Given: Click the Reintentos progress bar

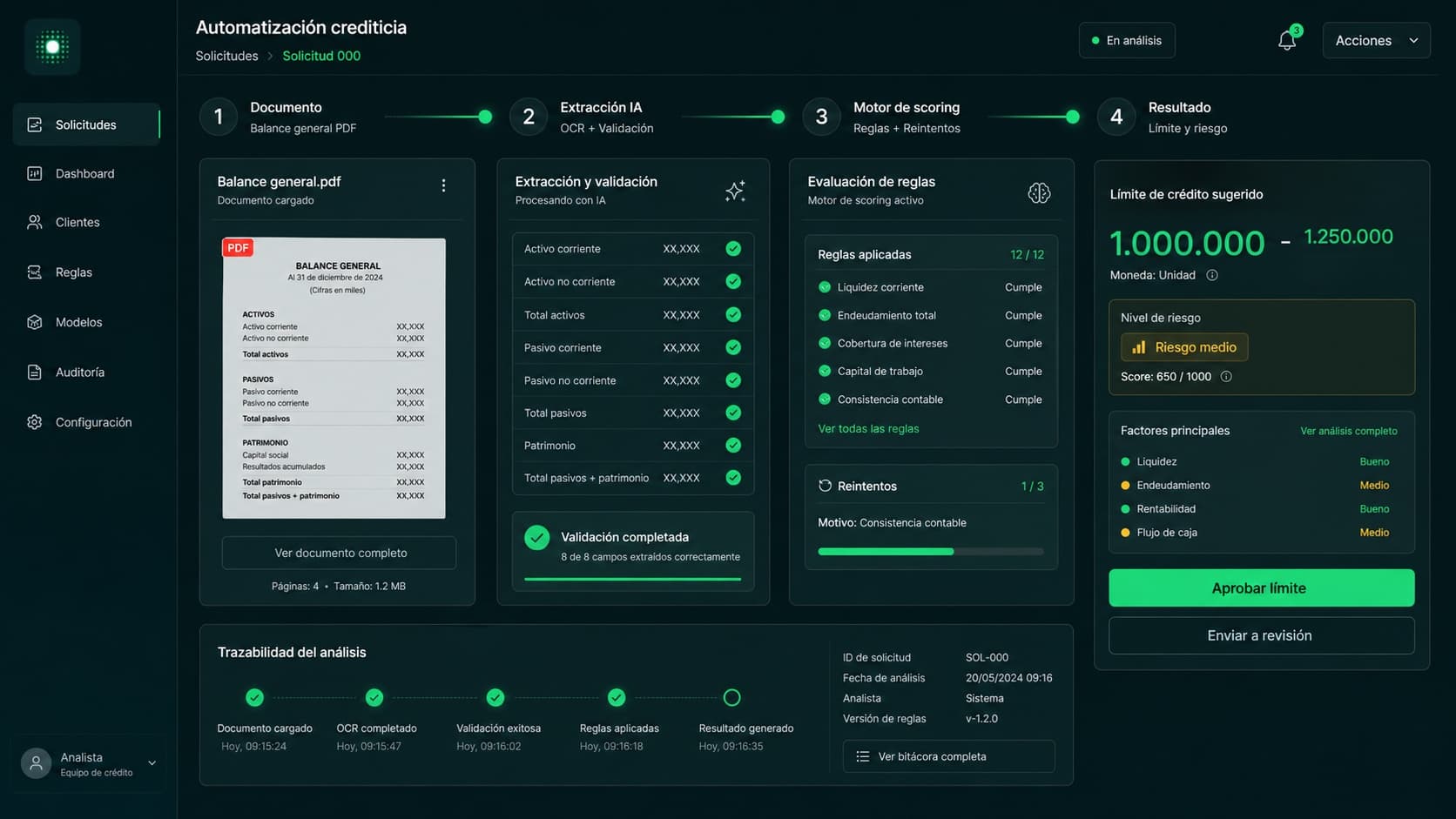Looking at the screenshot, I should point(931,551).
